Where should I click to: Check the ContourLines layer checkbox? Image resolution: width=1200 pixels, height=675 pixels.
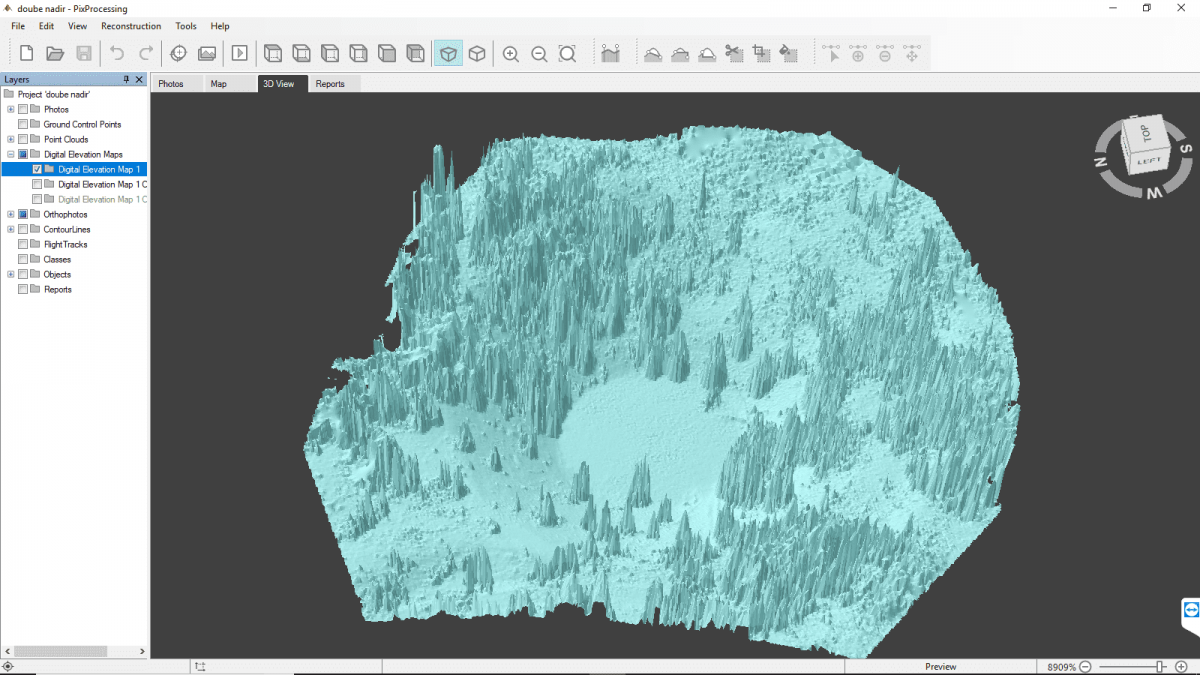click(x=23, y=229)
